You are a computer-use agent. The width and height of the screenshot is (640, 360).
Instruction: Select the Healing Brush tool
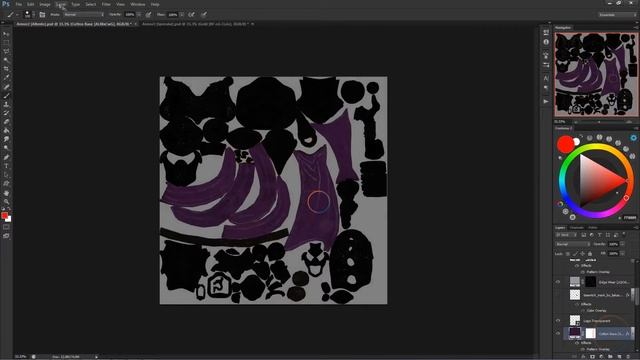click(x=6, y=87)
